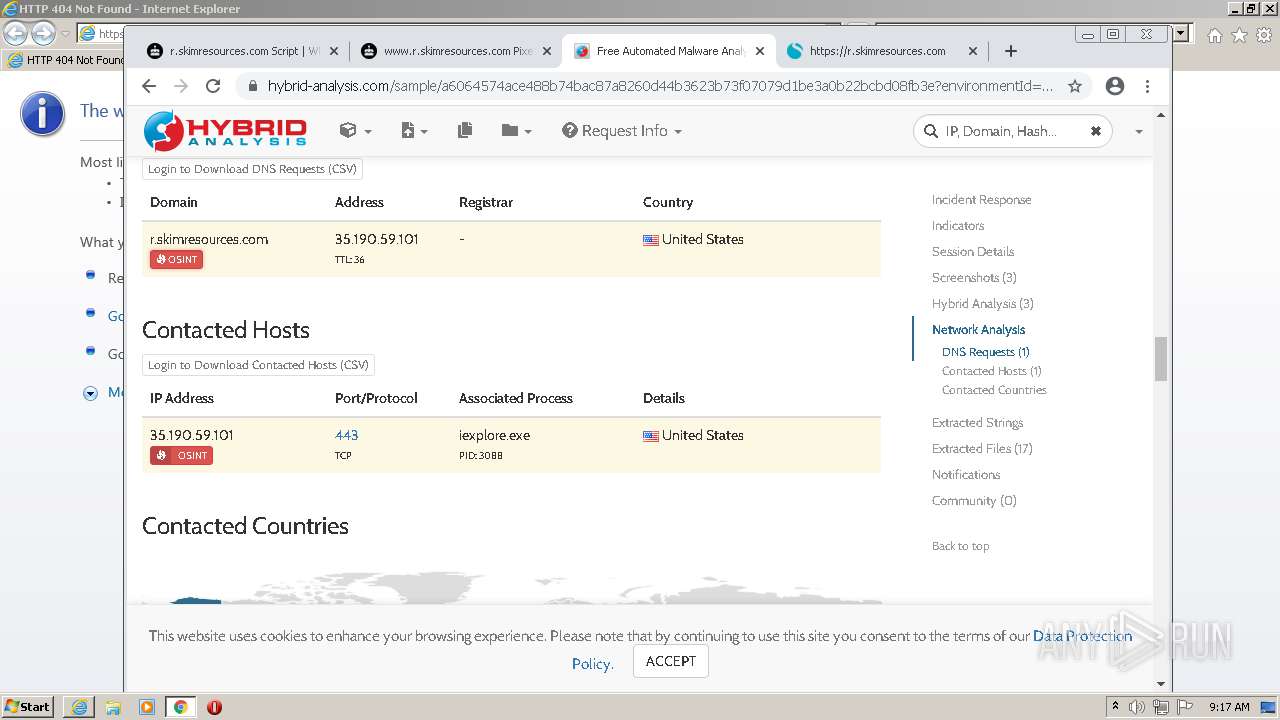Jump to Contacted Countries subsection
The image size is (1280, 720).
pyautogui.click(x=994, y=390)
